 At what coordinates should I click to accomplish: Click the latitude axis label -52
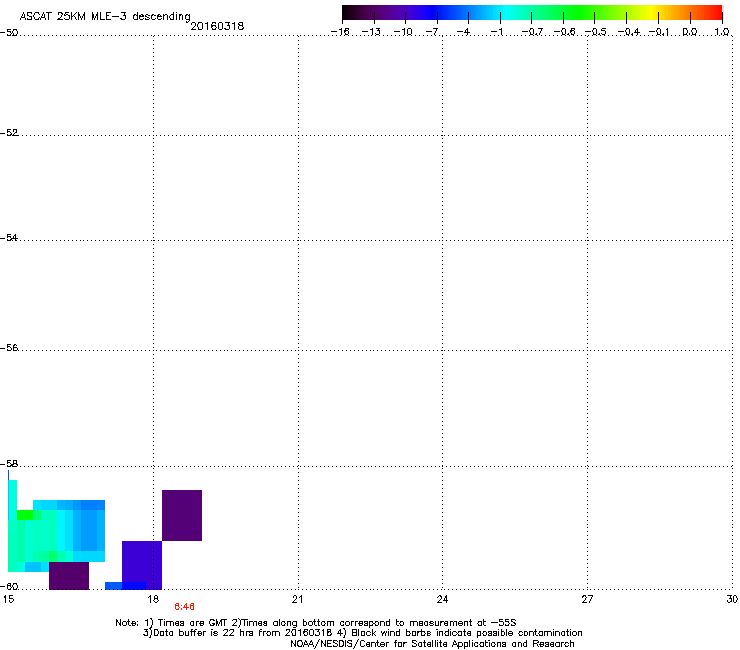[x=9, y=133]
